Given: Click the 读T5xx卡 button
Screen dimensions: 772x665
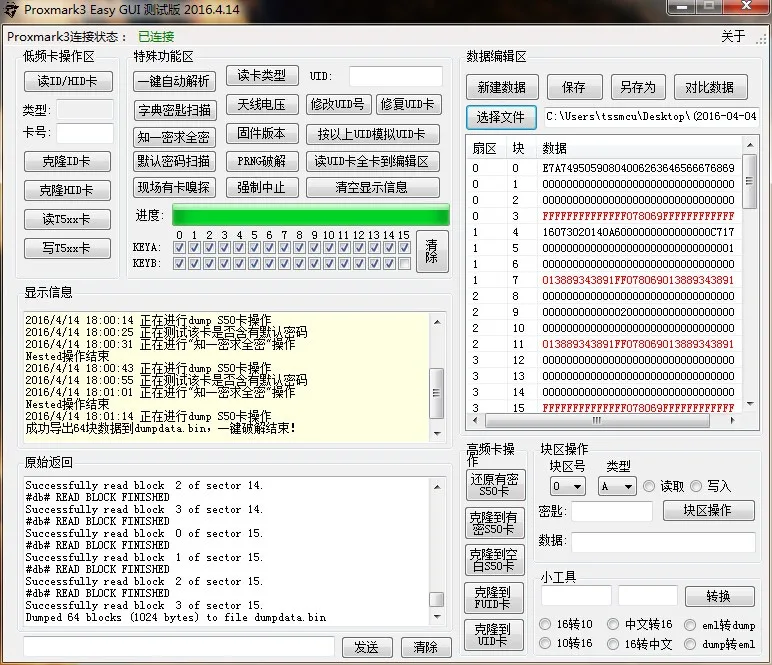Looking at the screenshot, I should [x=67, y=220].
